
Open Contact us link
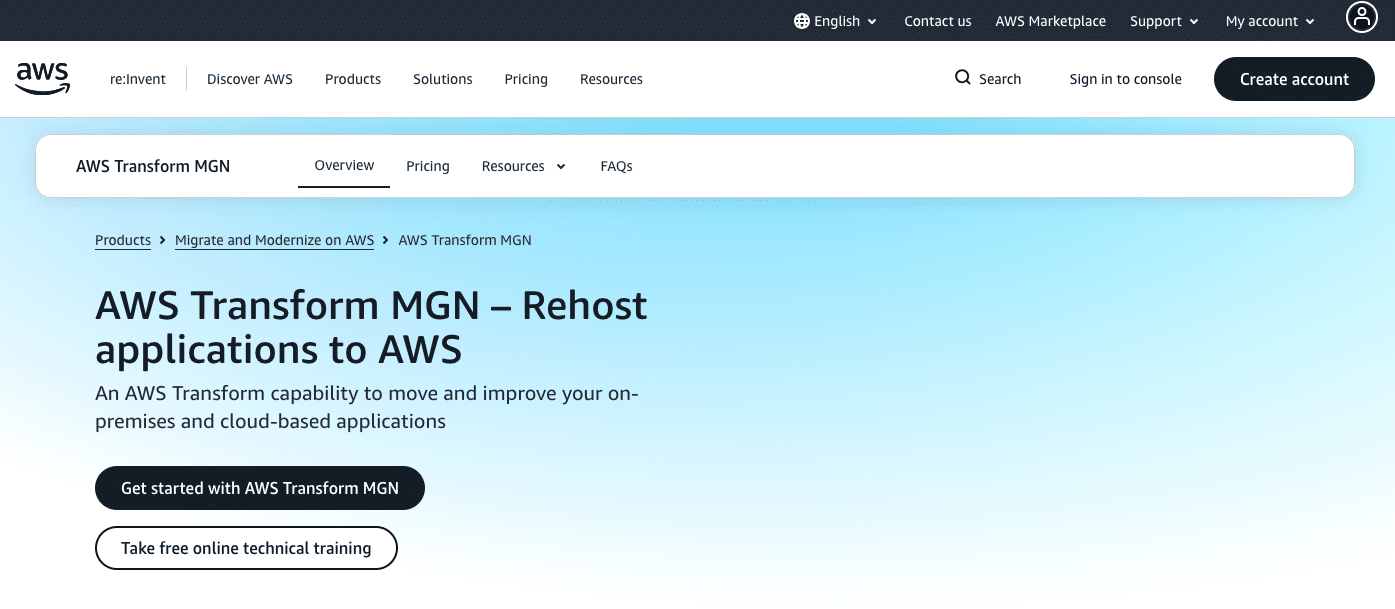938,21
